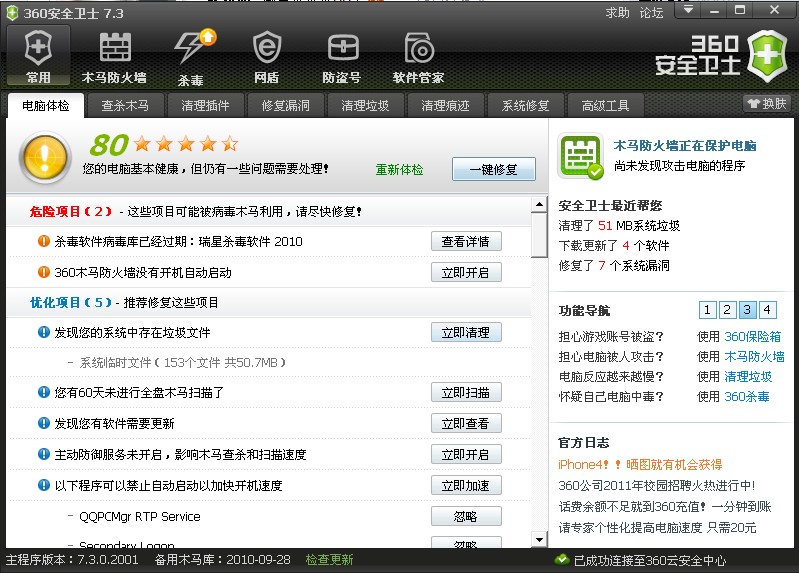
Task: Select page 4 in 功能导航
Action: [x=767, y=309]
